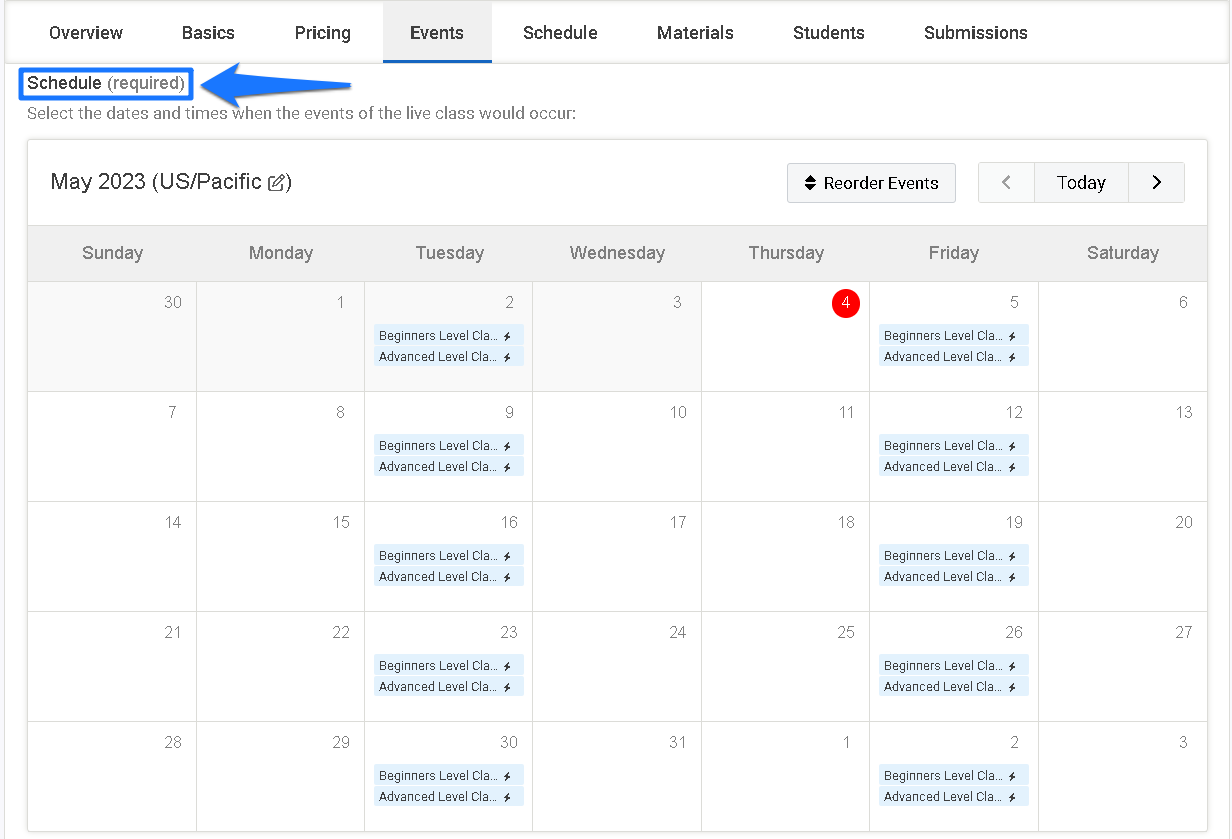The image size is (1232, 839).
Task: Click the Monday column header
Action: 280,253
